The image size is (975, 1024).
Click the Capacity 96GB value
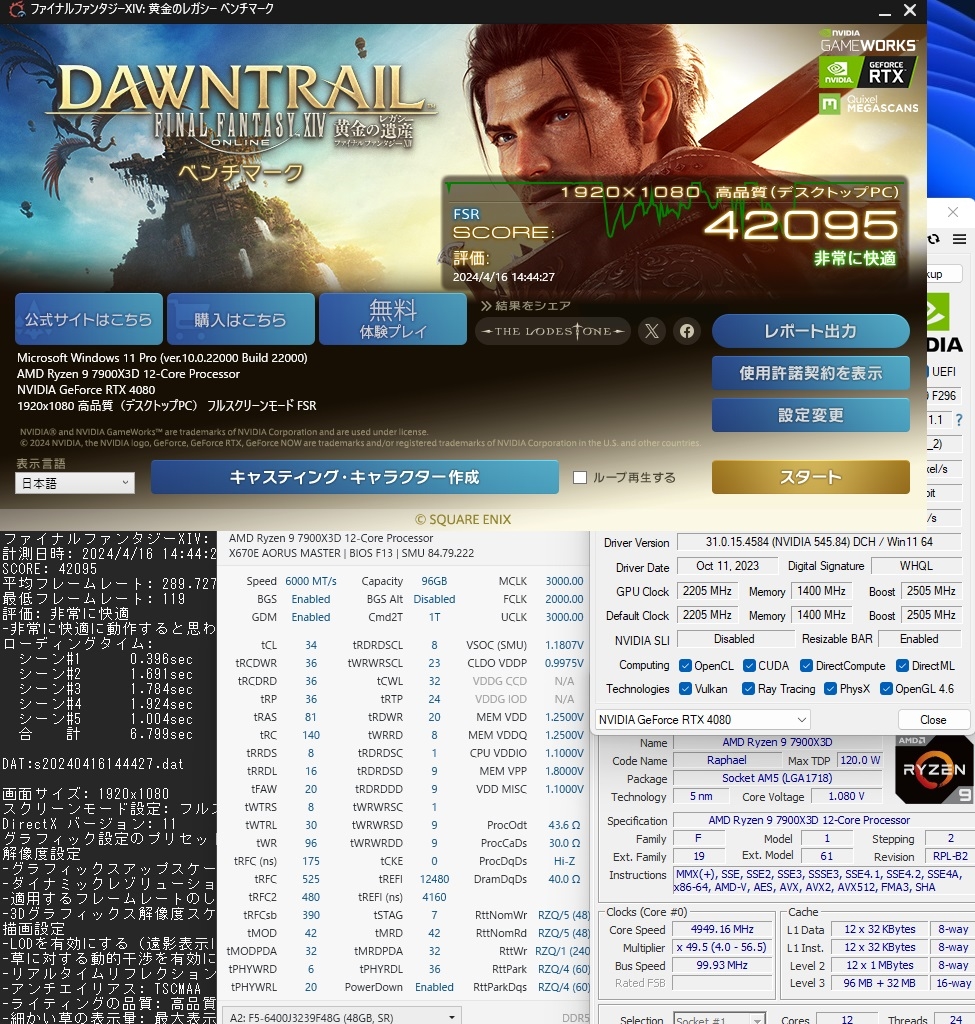click(434, 581)
